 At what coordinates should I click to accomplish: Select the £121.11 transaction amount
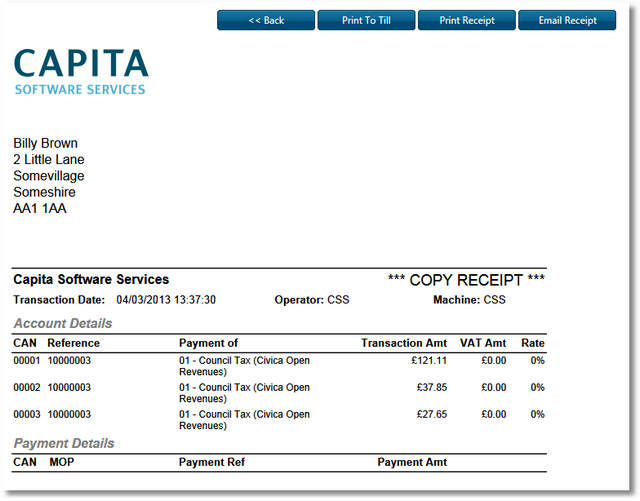pos(429,361)
